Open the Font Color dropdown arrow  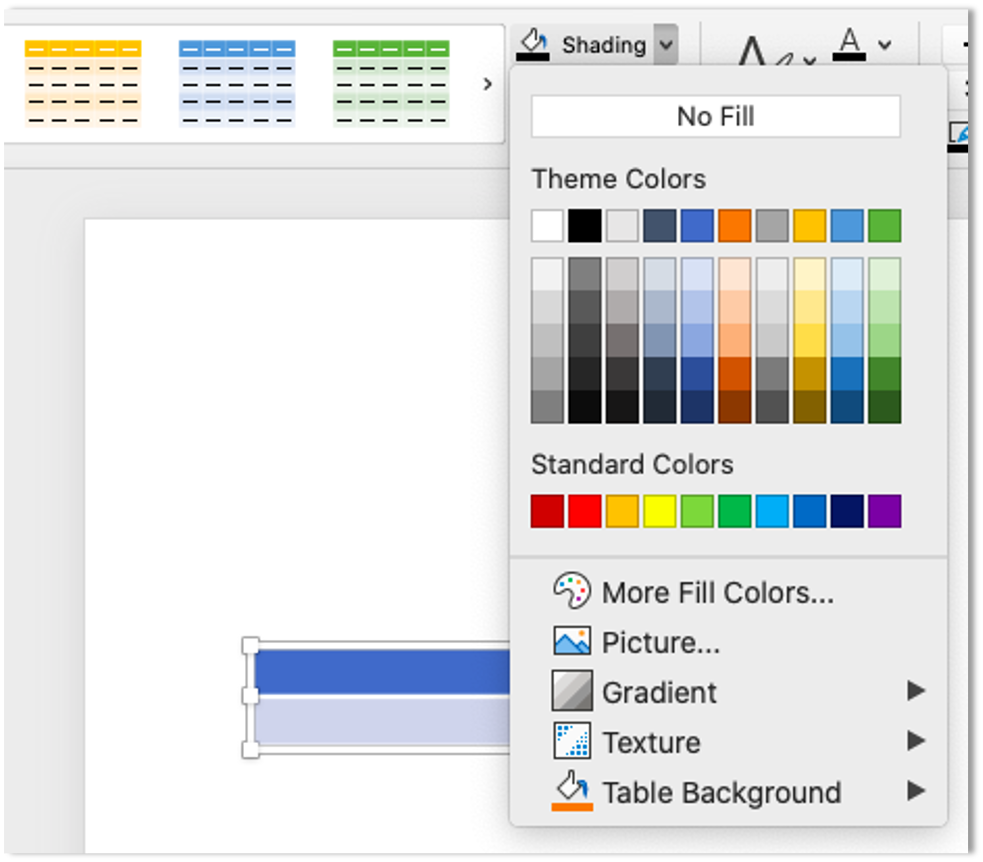pos(883,44)
